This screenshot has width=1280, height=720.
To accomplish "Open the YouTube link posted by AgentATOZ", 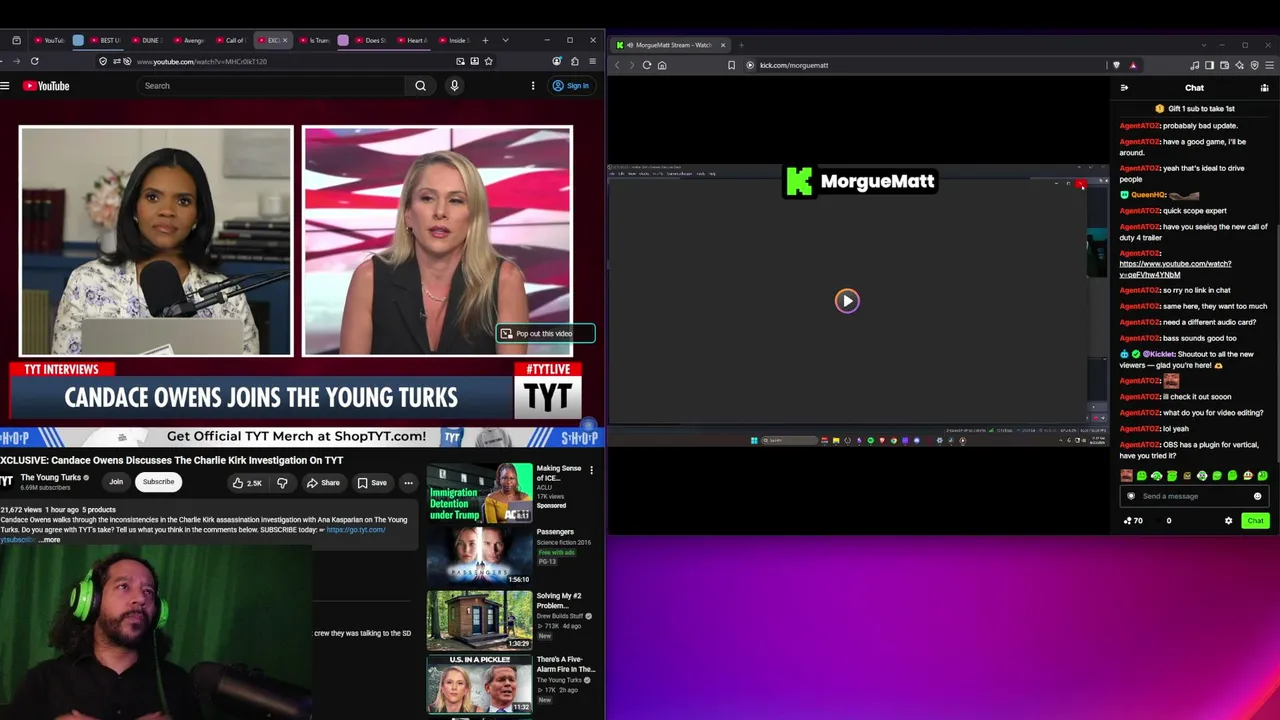I will pos(1175,269).
